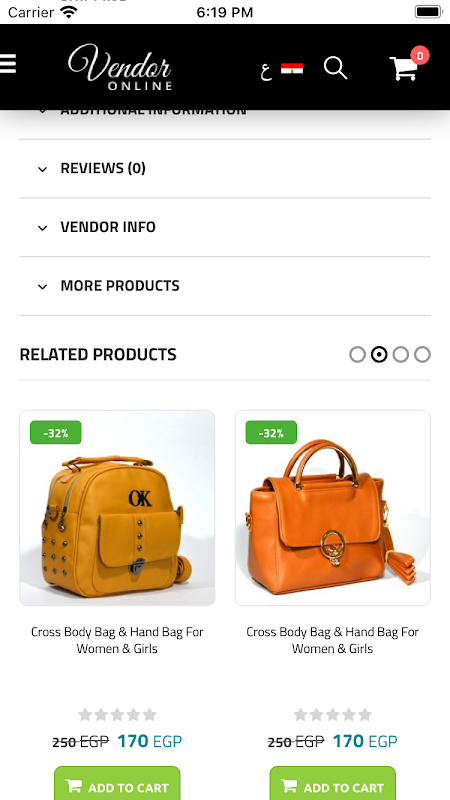Switch language with the Arabic letter icon
The height and width of the screenshot is (800, 450).
tap(266, 71)
